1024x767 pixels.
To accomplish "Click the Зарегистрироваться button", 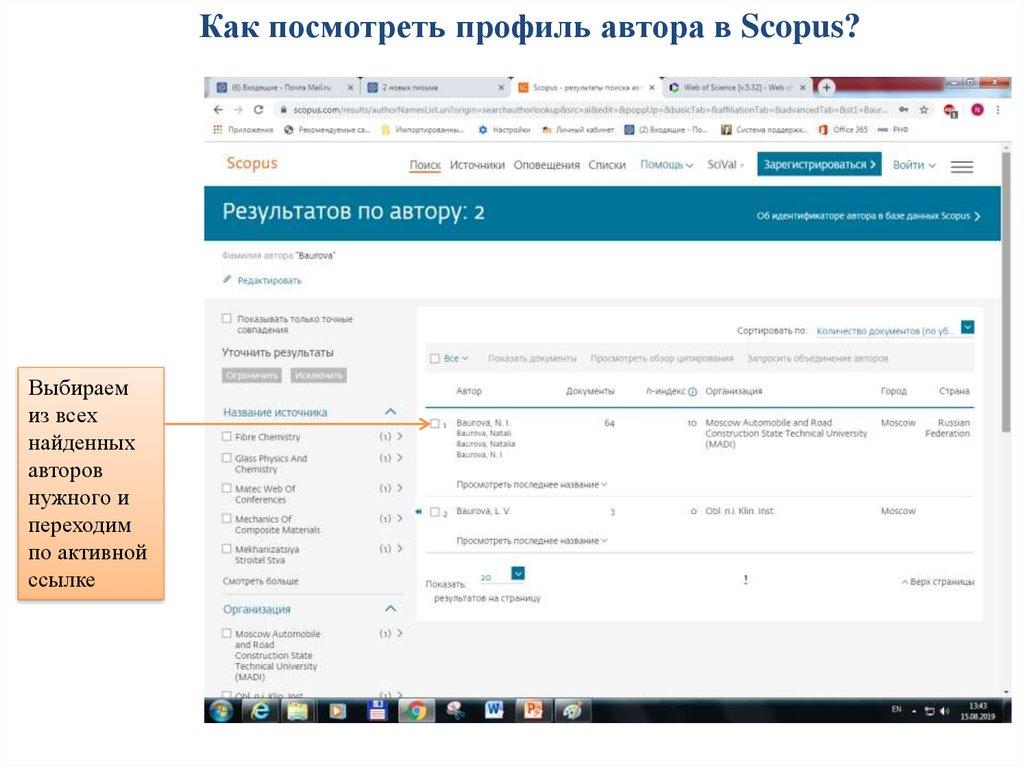I will [x=818, y=165].
